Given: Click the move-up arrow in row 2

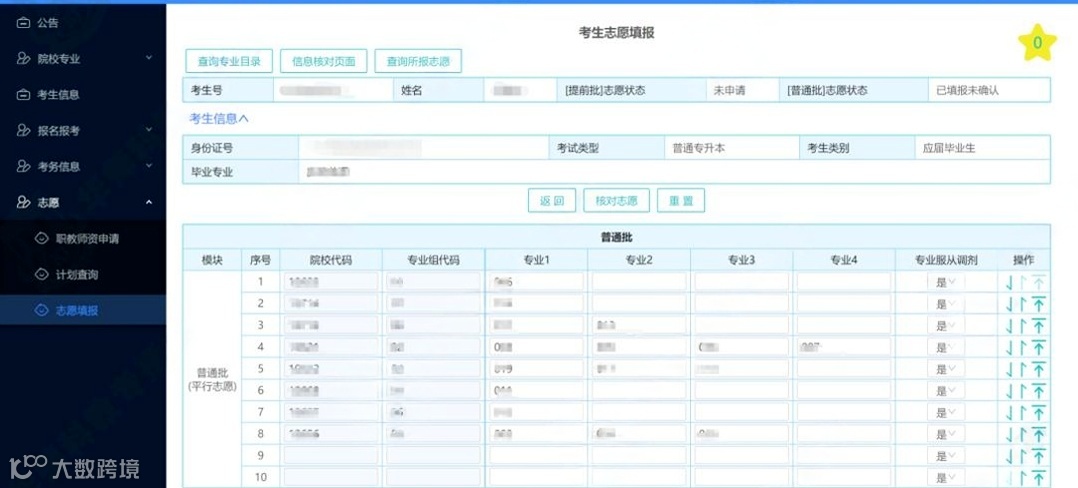Looking at the screenshot, I should click(x=1023, y=304).
